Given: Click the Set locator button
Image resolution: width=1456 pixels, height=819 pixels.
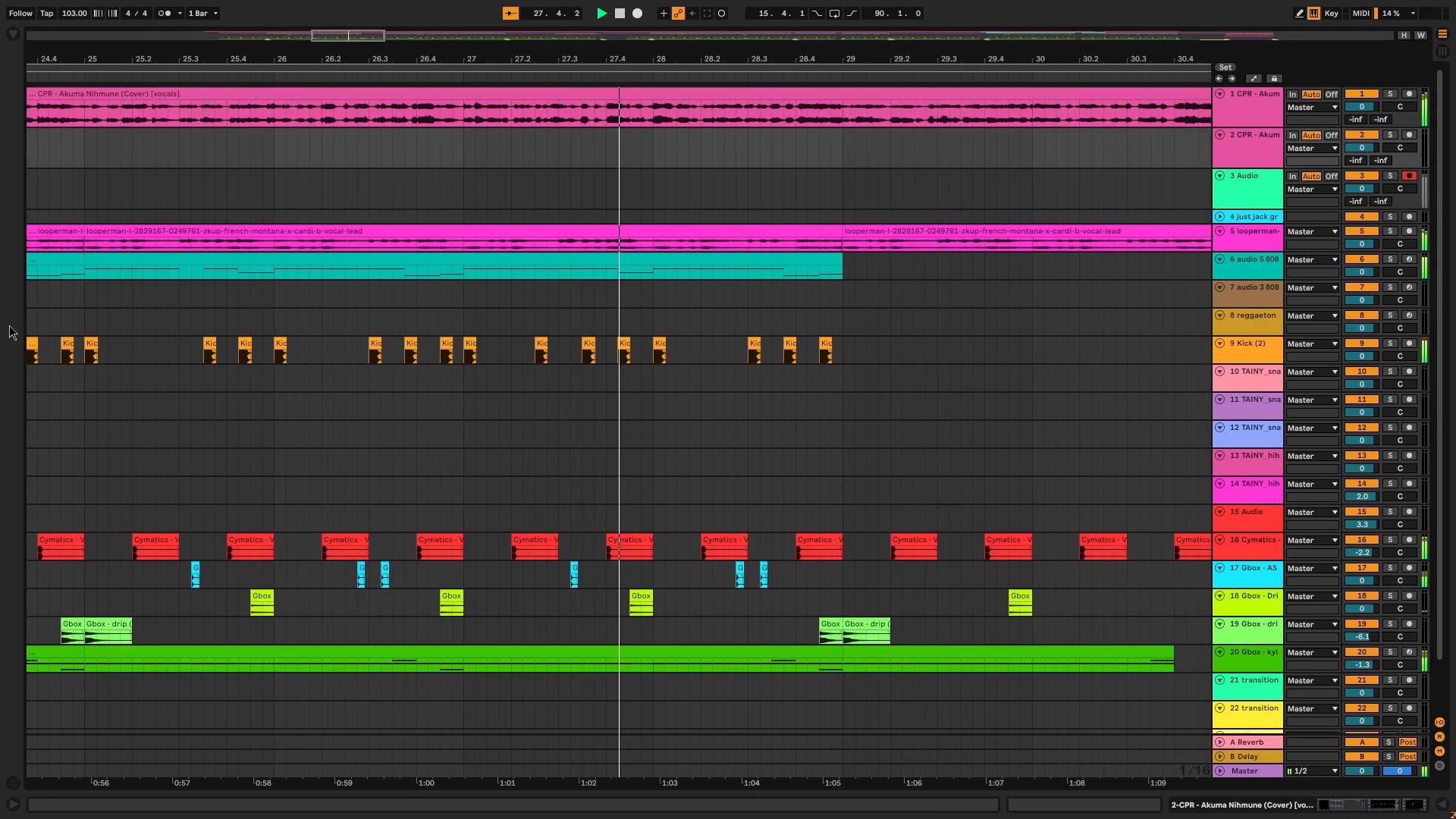Looking at the screenshot, I should click(x=1225, y=67).
